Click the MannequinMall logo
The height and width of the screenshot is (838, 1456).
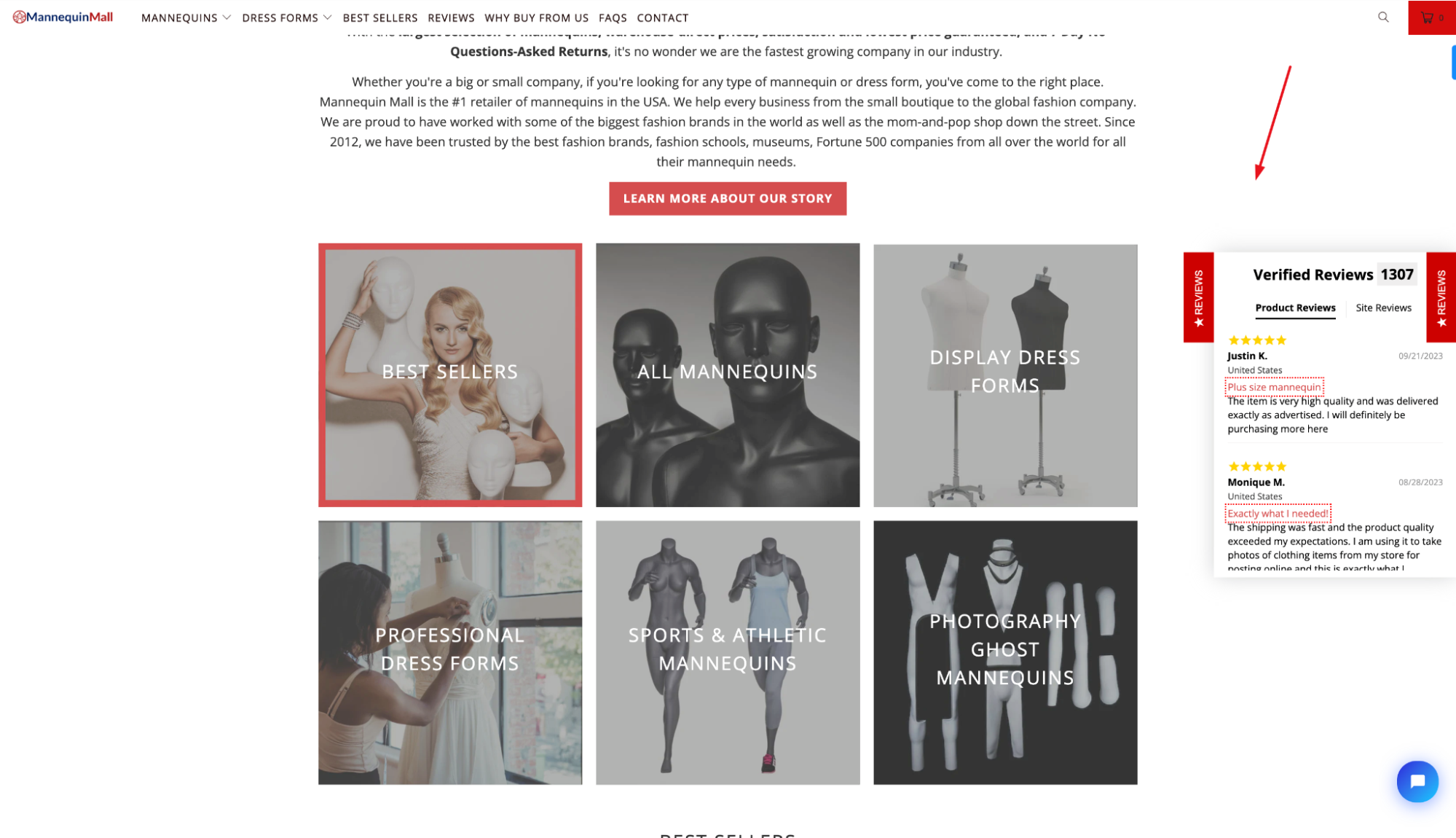[x=63, y=17]
